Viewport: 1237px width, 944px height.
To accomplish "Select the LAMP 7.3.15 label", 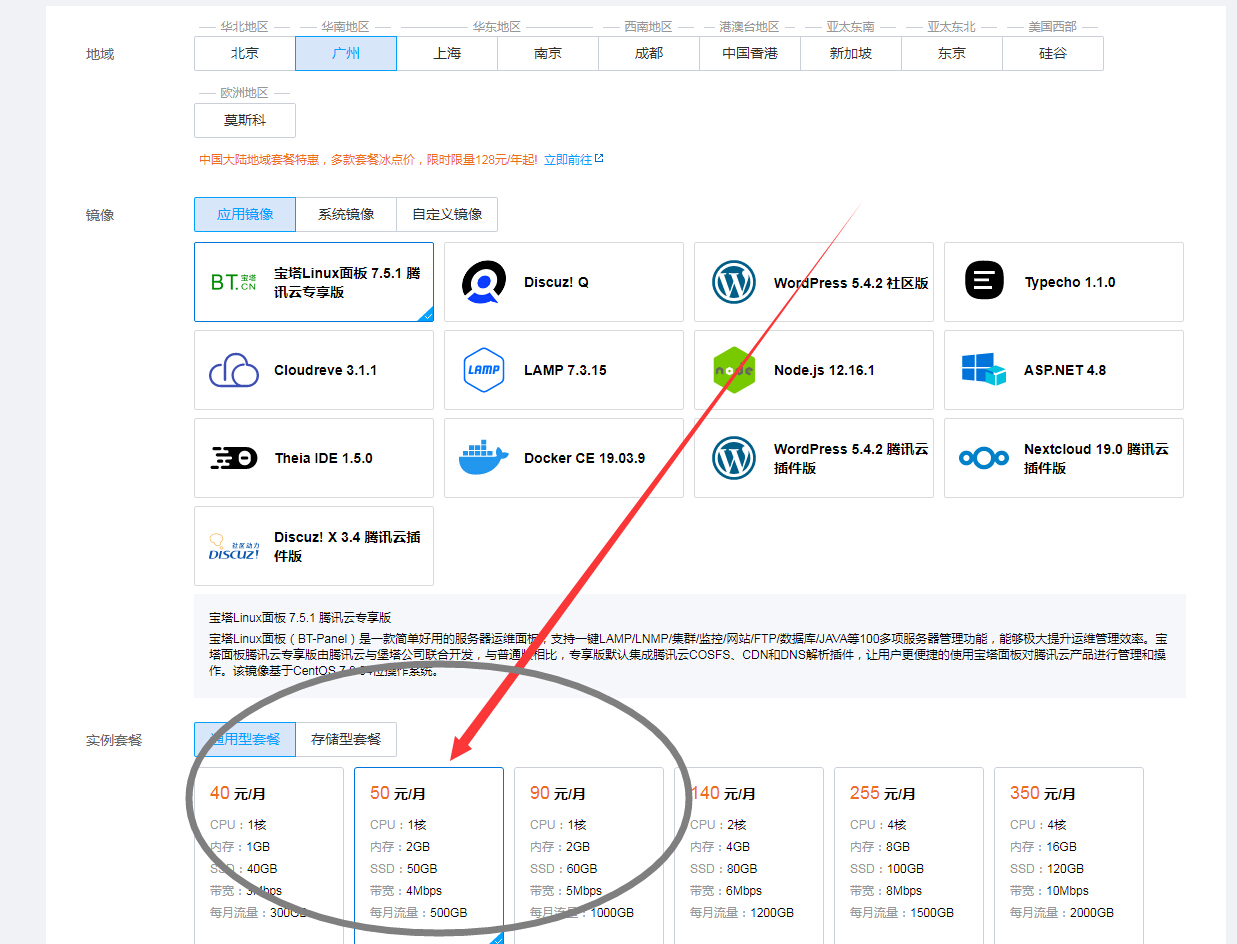I will tap(565, 371).
